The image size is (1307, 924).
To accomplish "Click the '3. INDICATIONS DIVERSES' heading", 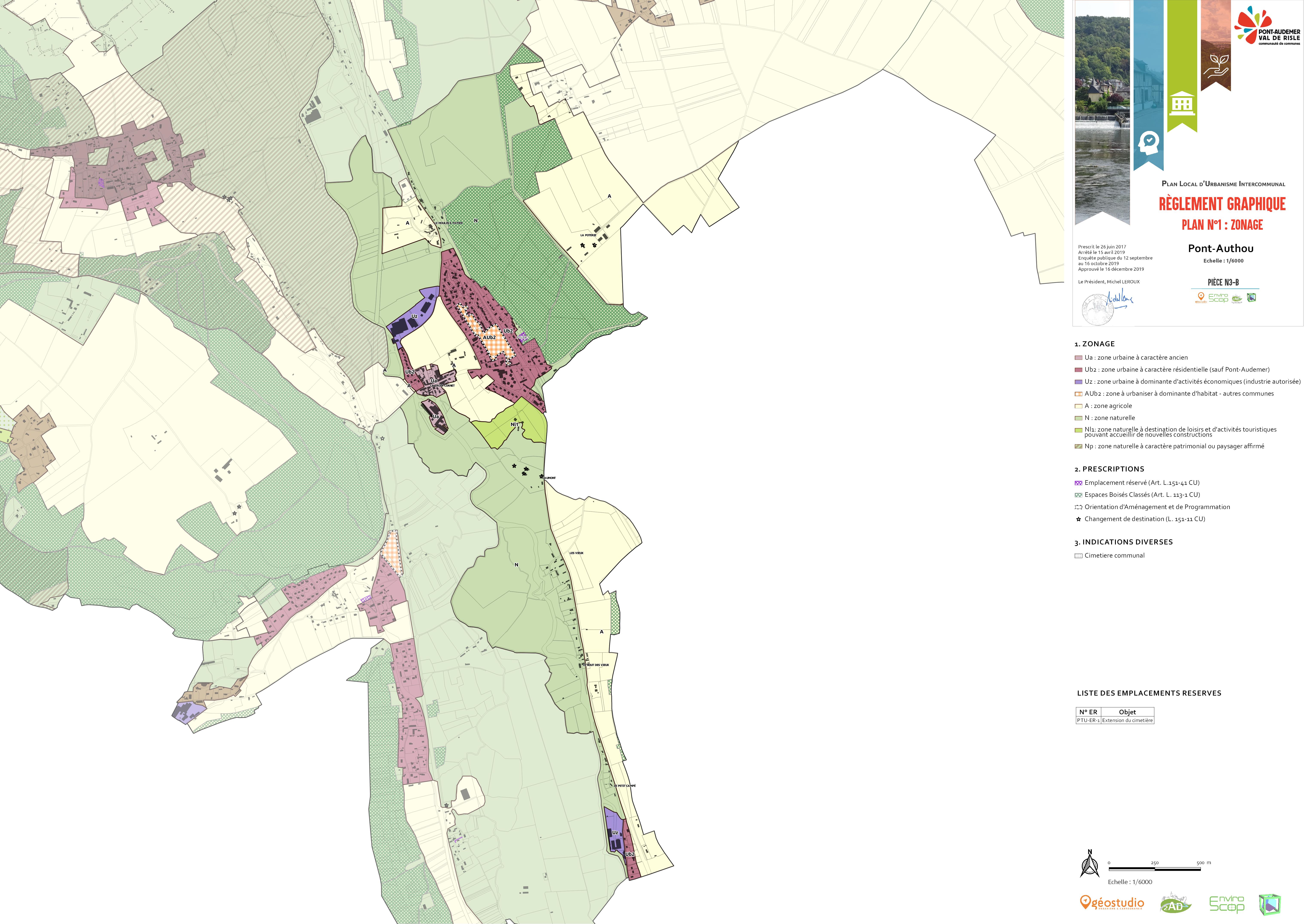I will (x=1124, y=542).
